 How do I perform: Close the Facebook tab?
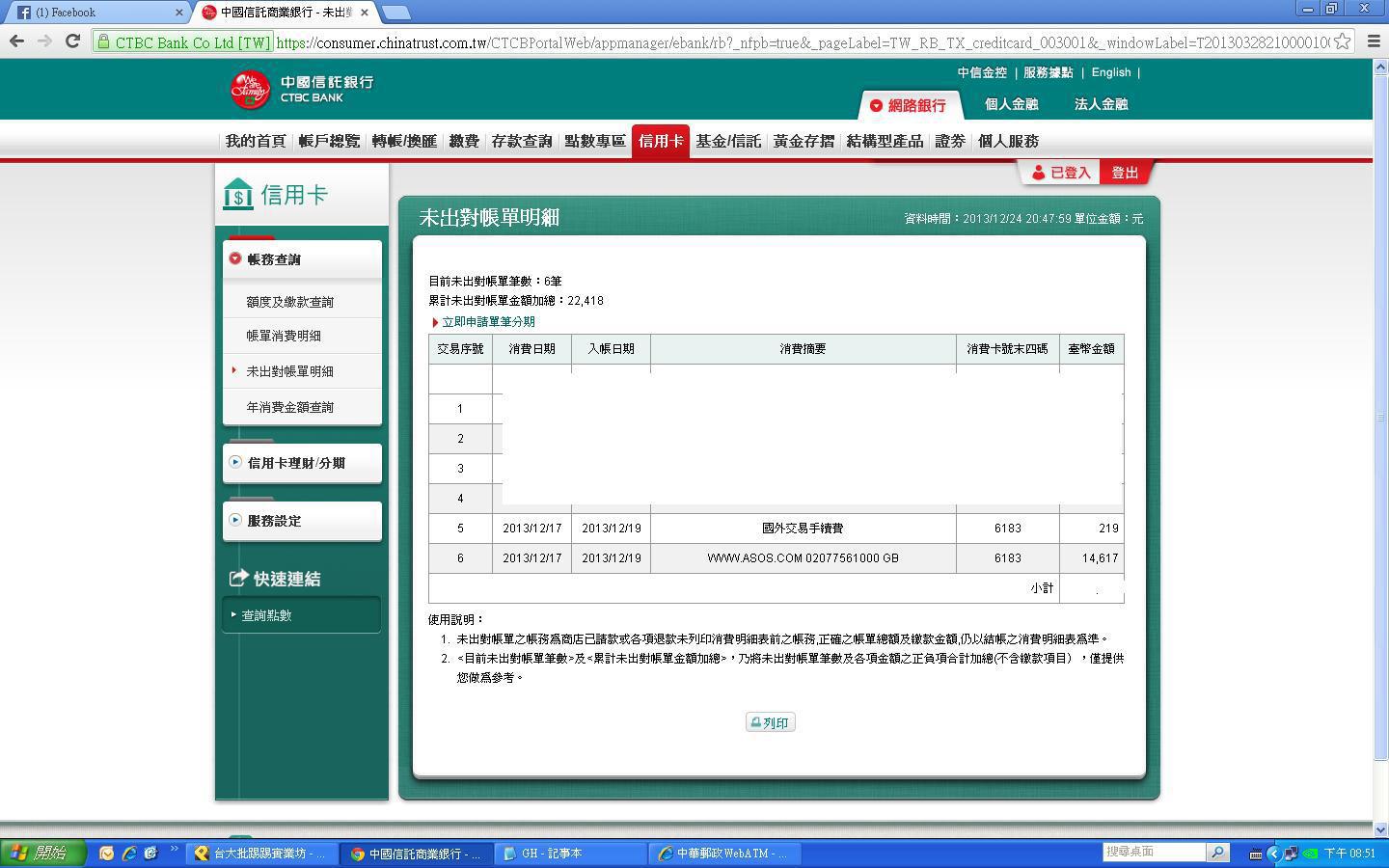point(179,13)
